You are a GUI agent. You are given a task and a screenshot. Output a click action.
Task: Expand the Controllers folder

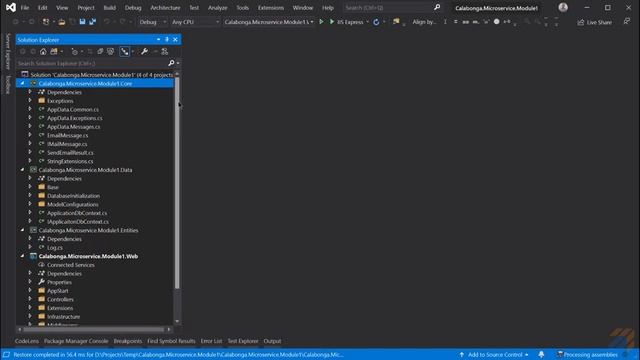pyautogui.click(x=30, y=299)
